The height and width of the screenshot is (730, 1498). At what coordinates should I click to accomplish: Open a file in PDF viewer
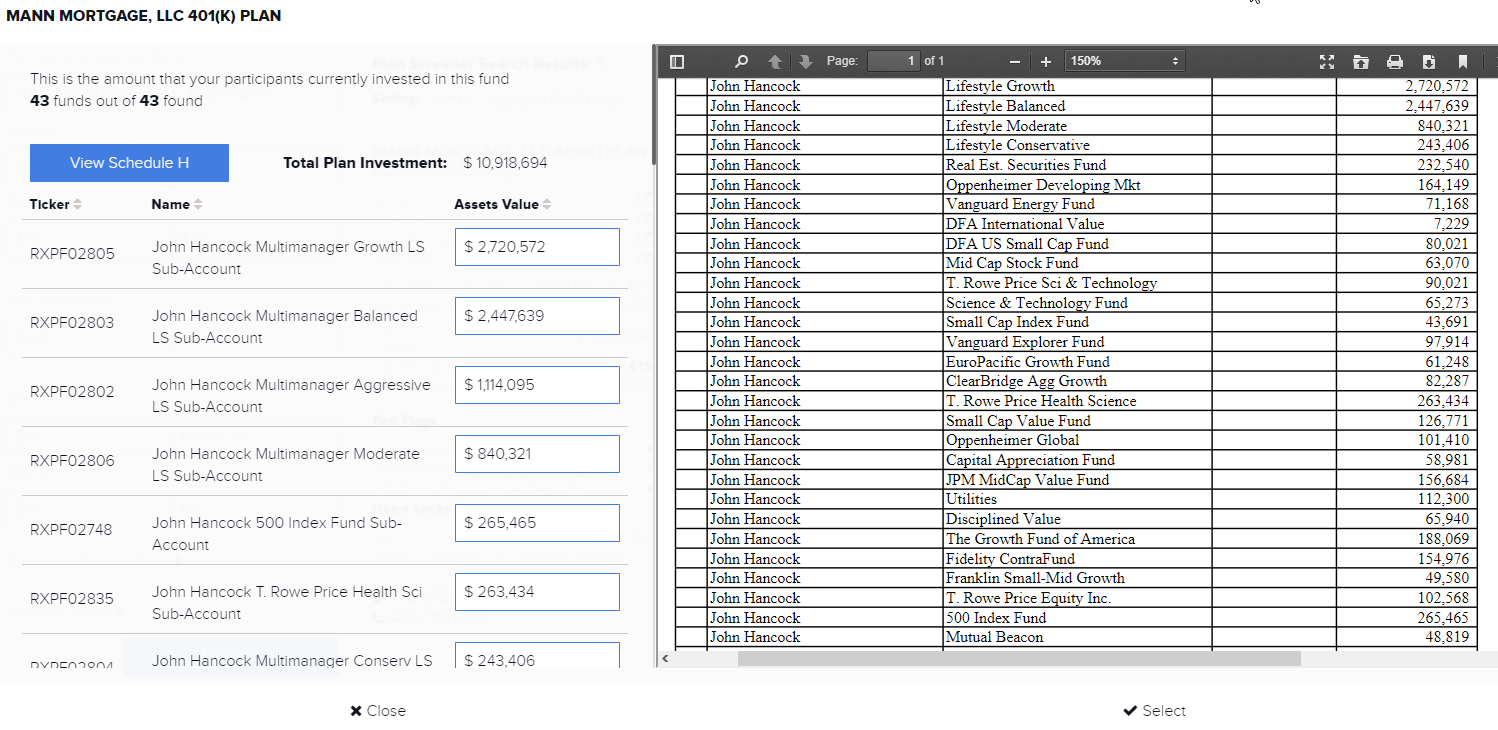[1361, 61]
